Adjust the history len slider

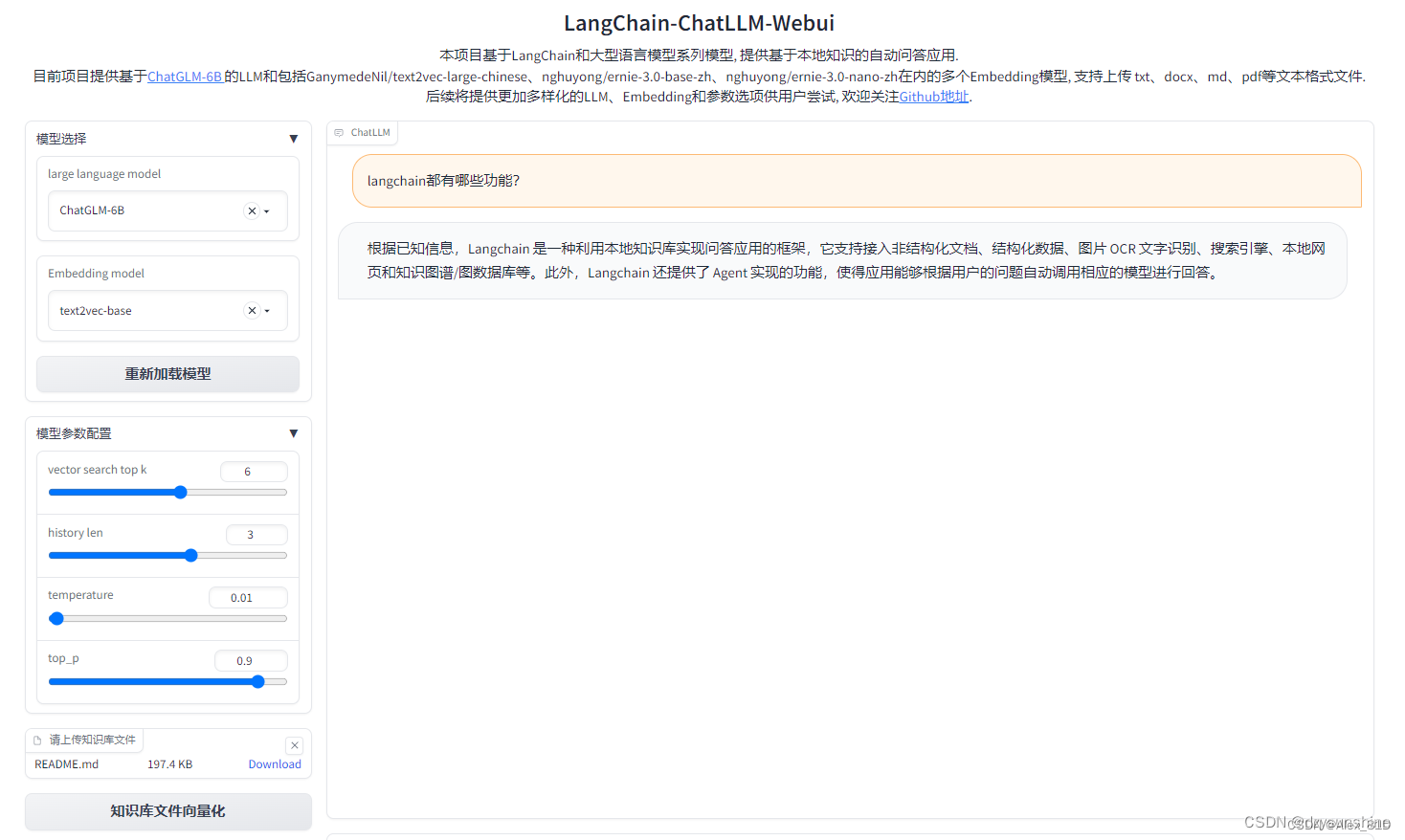pyautogui.click(x=167, y=555)
